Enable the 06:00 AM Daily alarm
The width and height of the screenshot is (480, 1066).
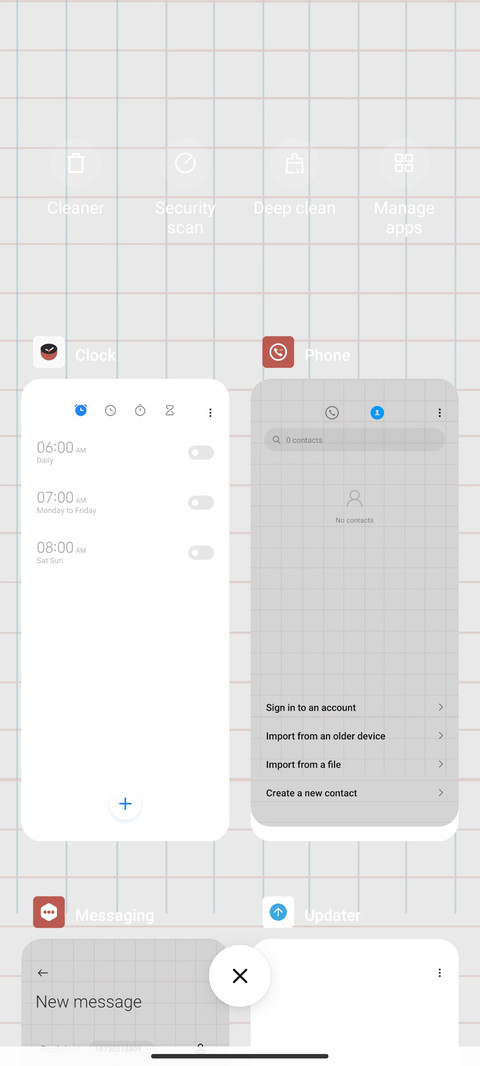coord(201,453)
